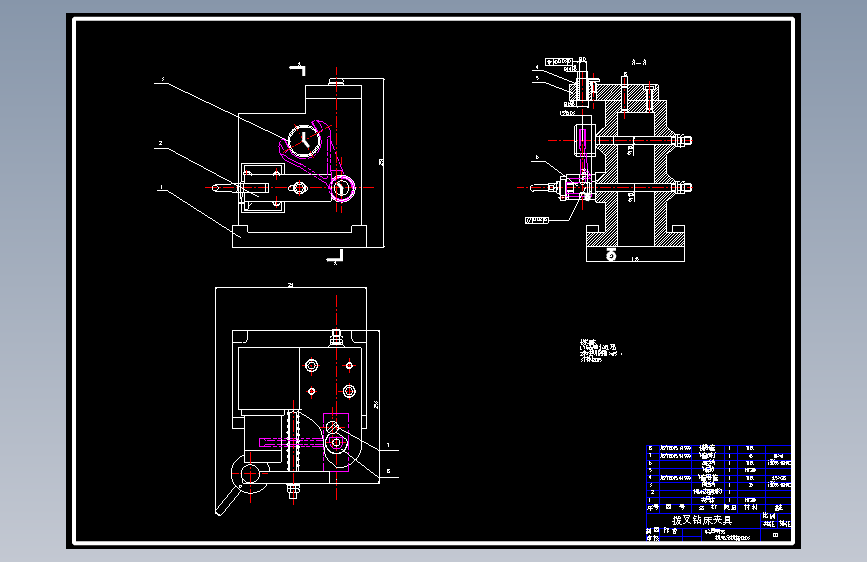Click balloon number 1 label beside bottom view
The width and height of the screenshot is (867, 562).
click(388, 445)
